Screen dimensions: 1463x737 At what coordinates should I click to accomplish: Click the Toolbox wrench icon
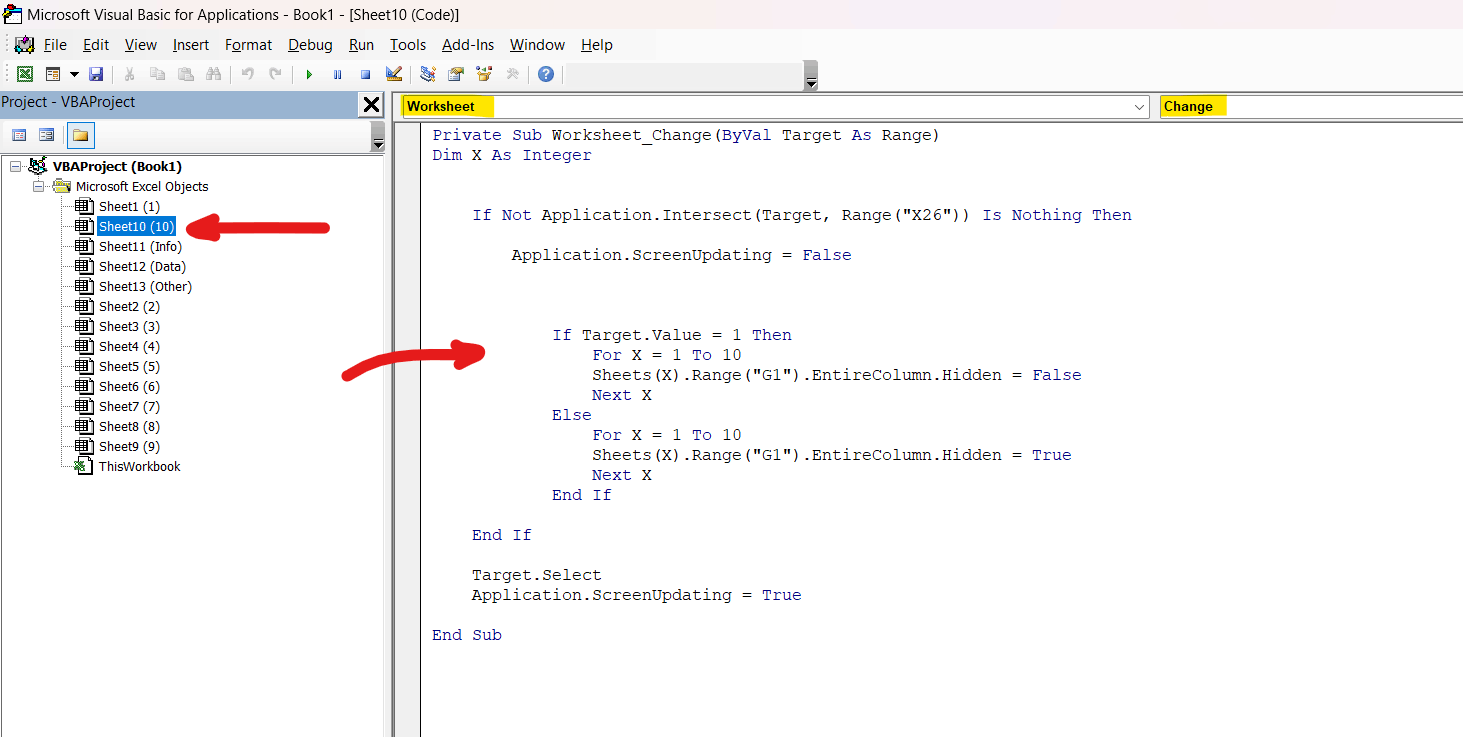512,74
